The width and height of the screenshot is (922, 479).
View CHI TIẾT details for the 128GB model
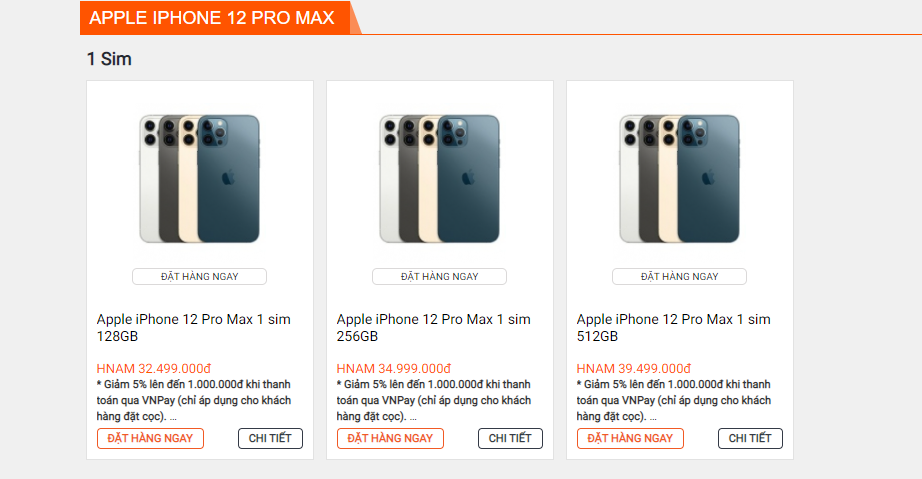tap(270, 438)
